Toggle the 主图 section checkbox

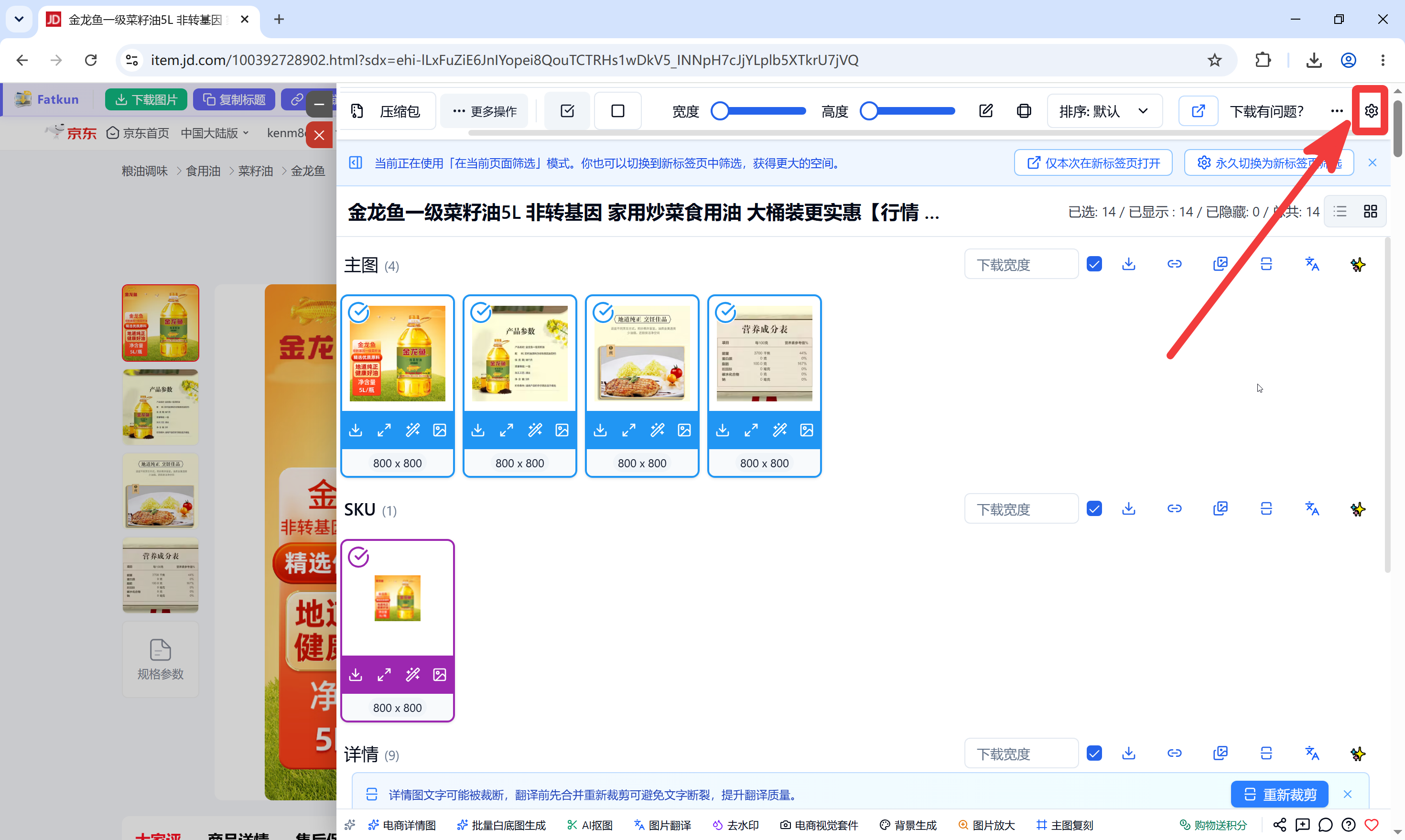pos(1094,264)
